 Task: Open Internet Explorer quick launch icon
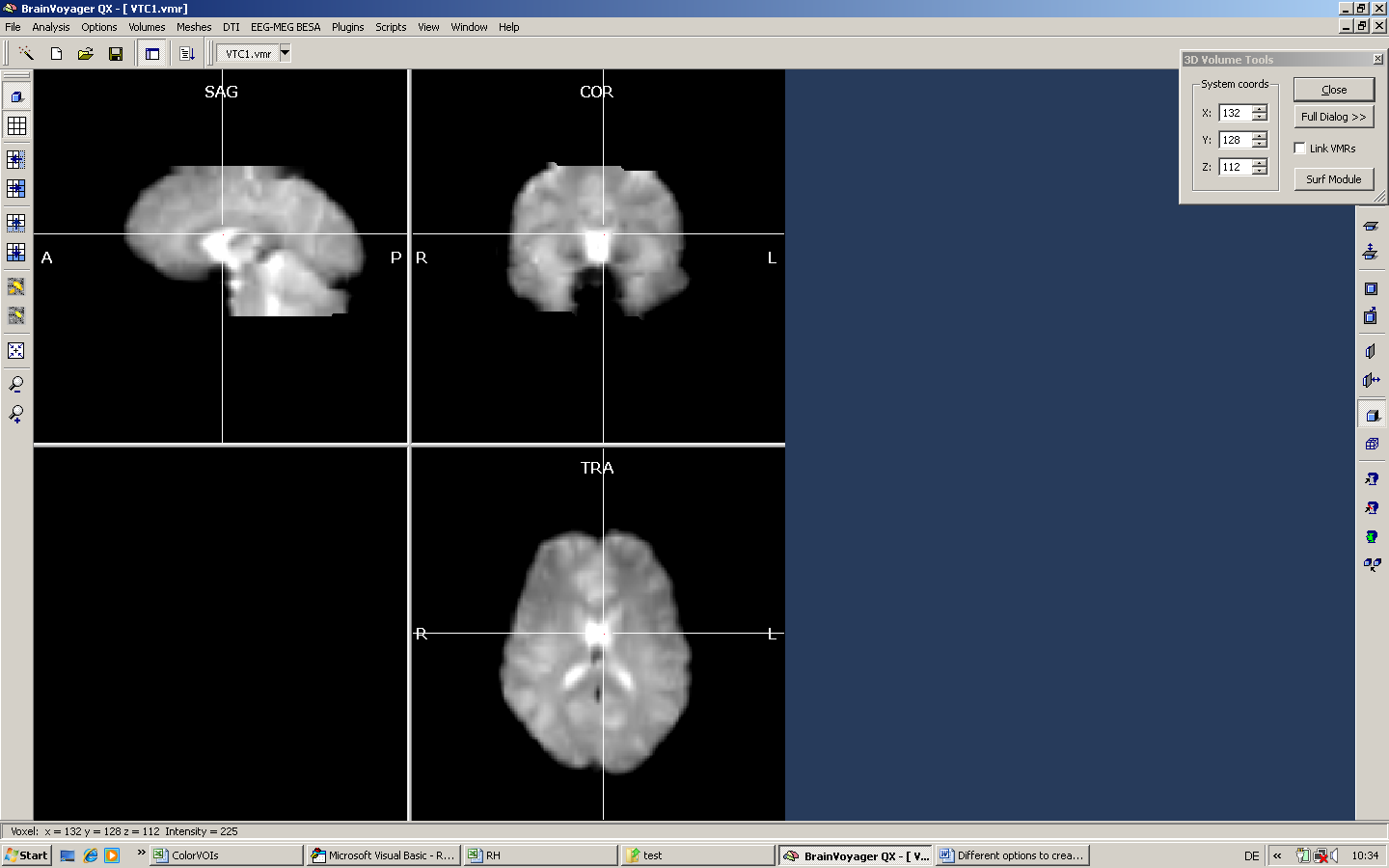(x=91, y=855)
